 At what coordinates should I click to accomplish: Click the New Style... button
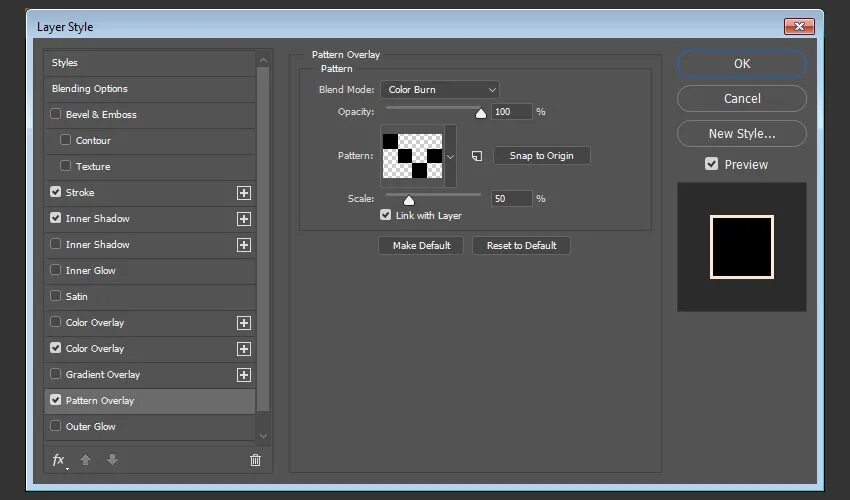[742, 133]
